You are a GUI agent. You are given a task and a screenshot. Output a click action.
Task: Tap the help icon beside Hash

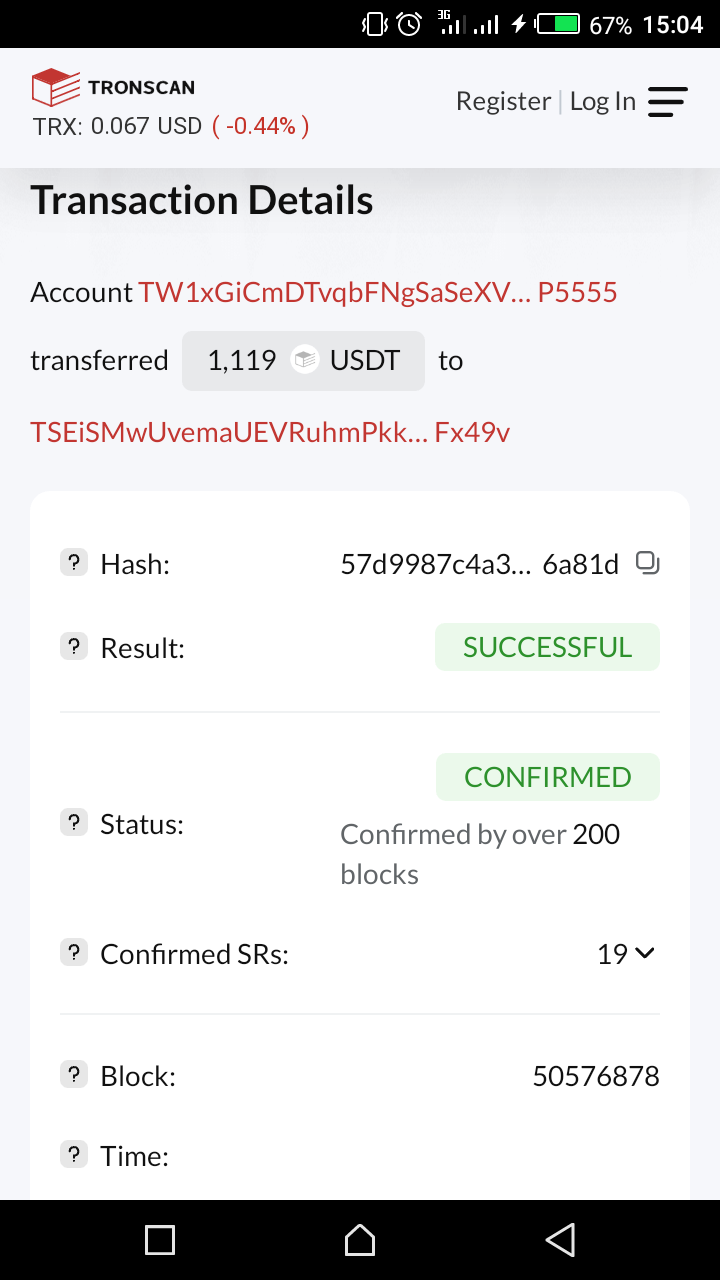[x=74, y=564]
